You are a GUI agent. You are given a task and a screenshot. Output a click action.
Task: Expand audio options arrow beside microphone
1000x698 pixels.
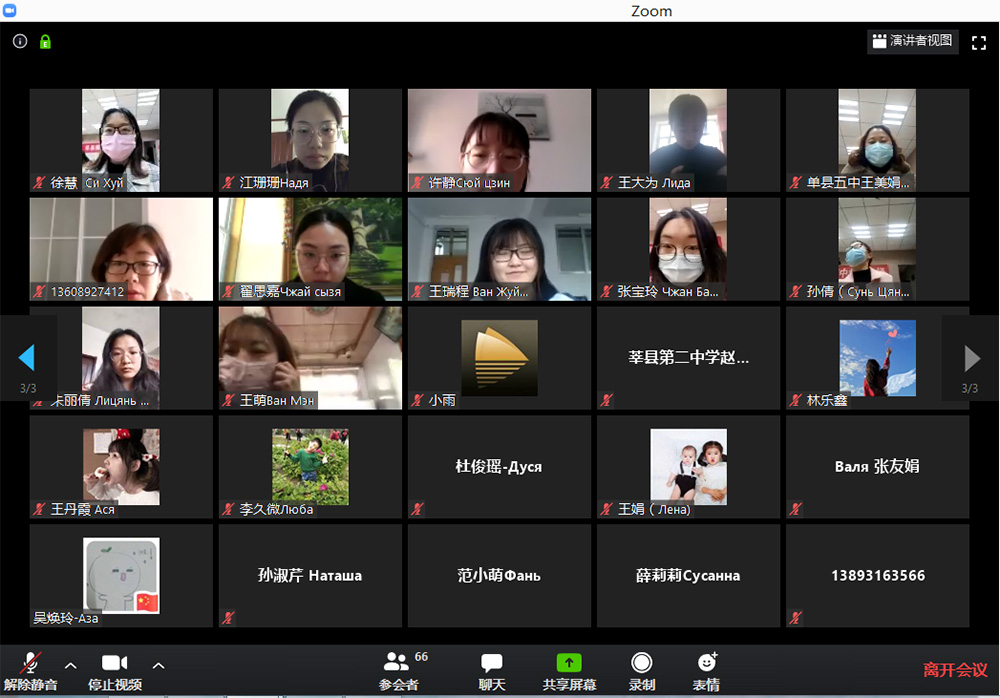click(70, 665)
